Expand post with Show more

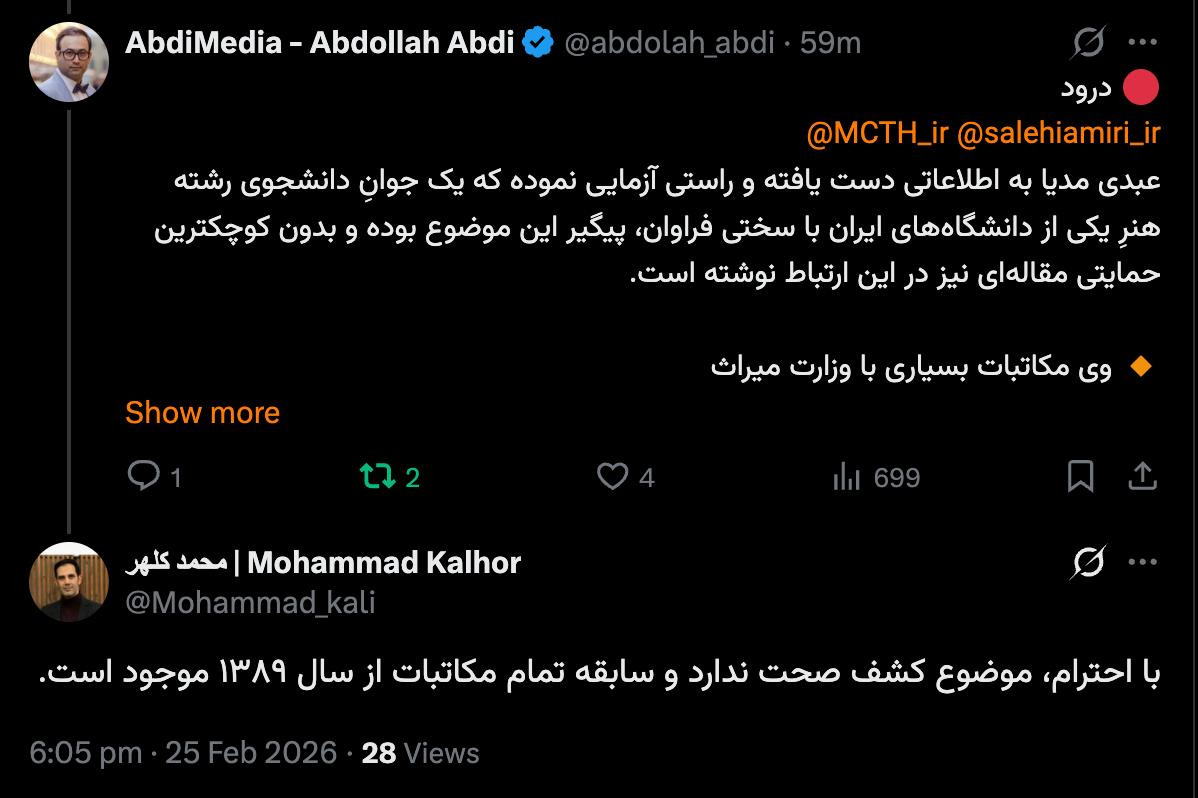202,413
